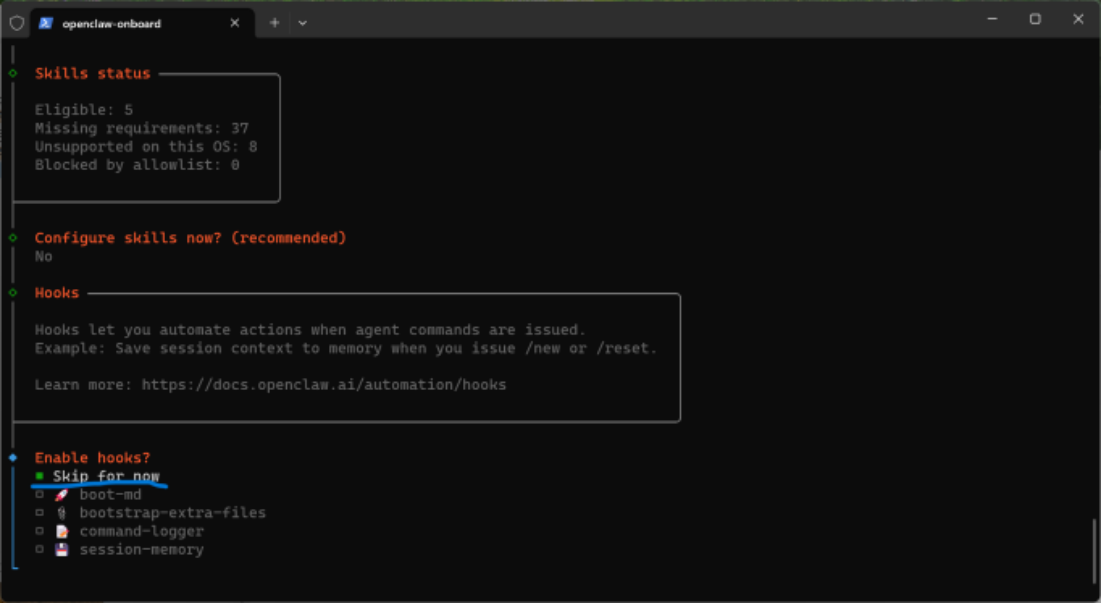The height and width of the screenshot is (603, 1101).
Task: Click the blue diamond marker beside Enable hooks
Action: [13, 458]
